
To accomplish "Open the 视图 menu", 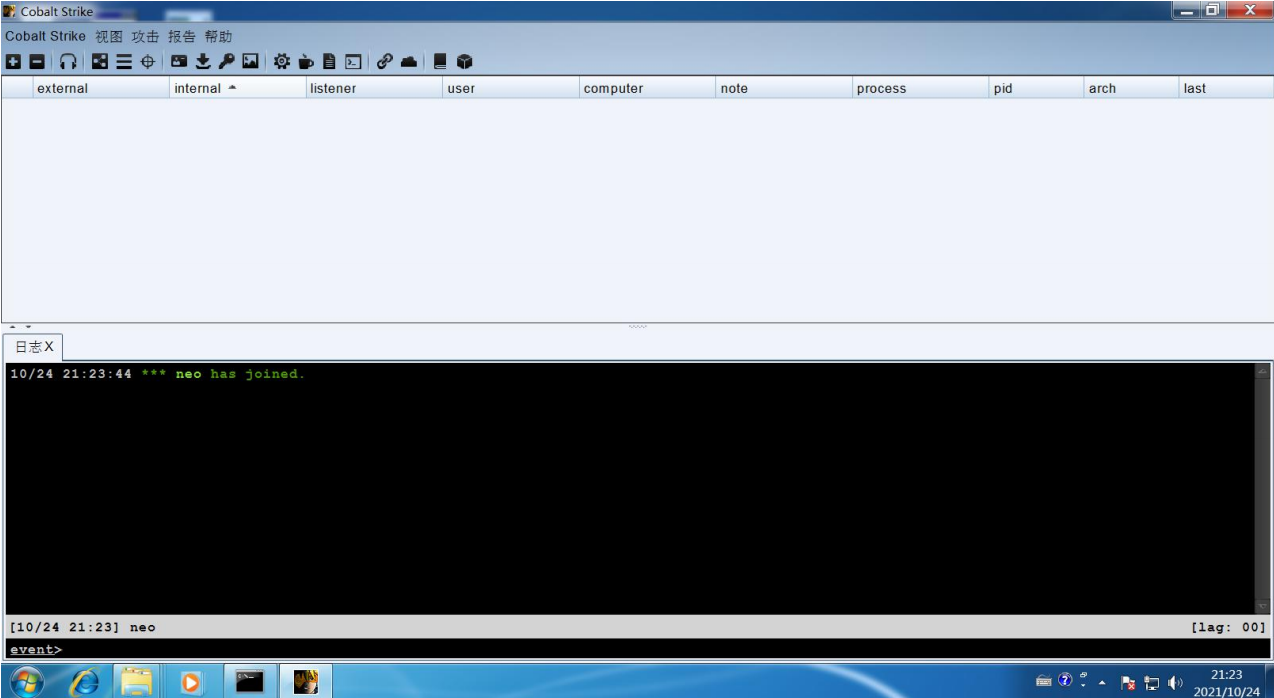I will 109,36.
